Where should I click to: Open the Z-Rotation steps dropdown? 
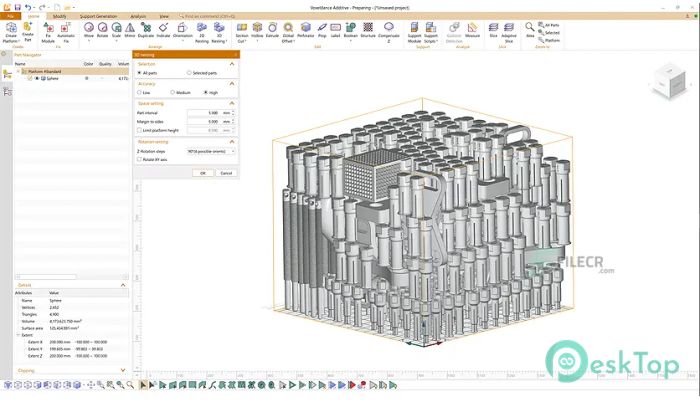point(212,151)
